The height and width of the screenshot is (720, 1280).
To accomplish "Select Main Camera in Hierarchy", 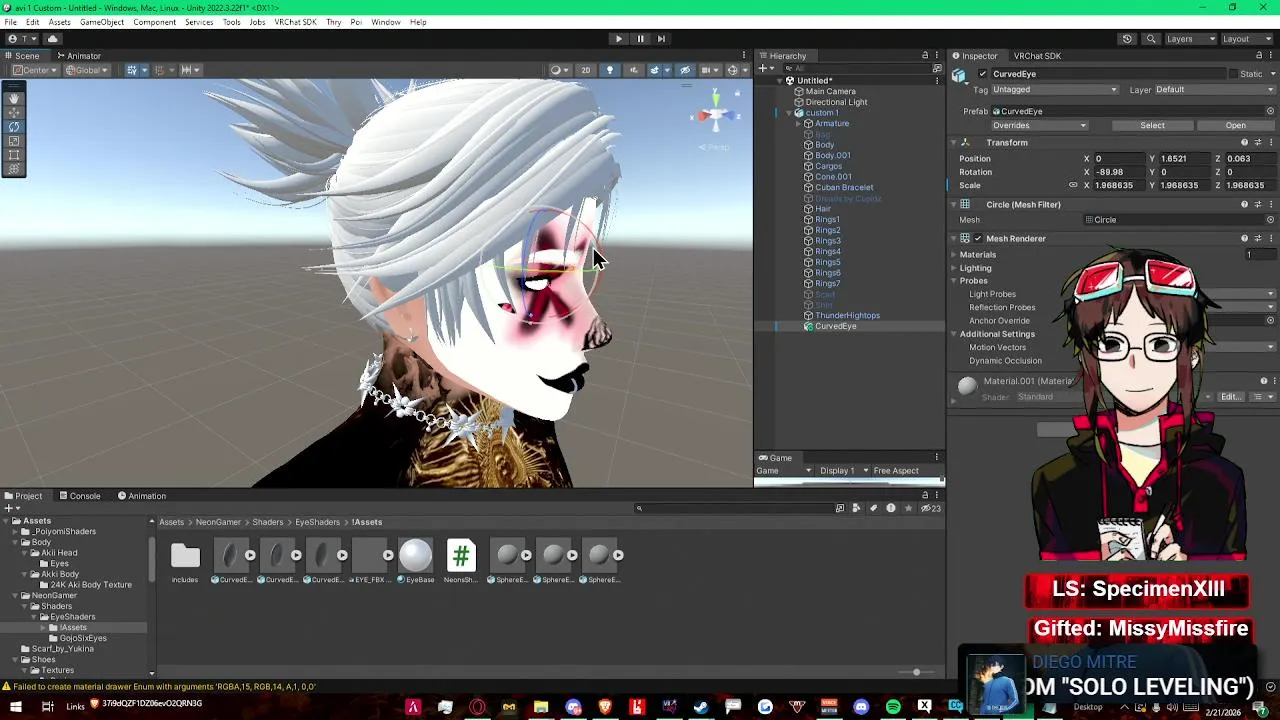I will click(830, 92).
